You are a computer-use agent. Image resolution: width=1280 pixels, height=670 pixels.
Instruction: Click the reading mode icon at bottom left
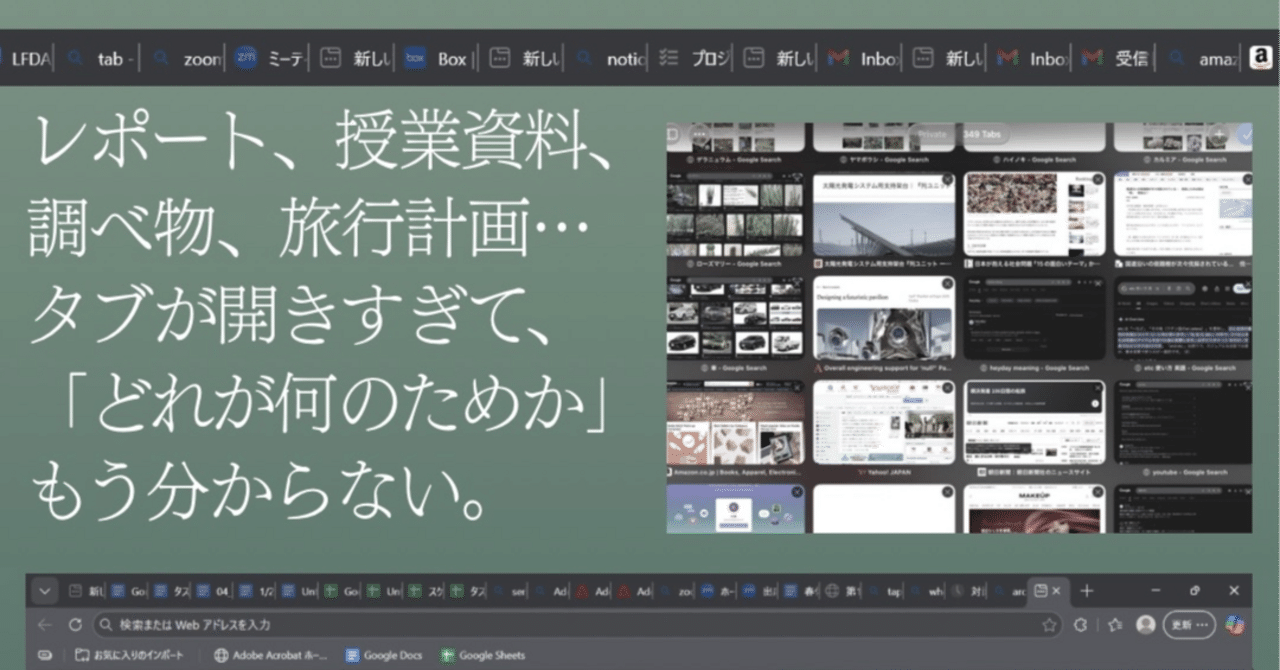45,655
